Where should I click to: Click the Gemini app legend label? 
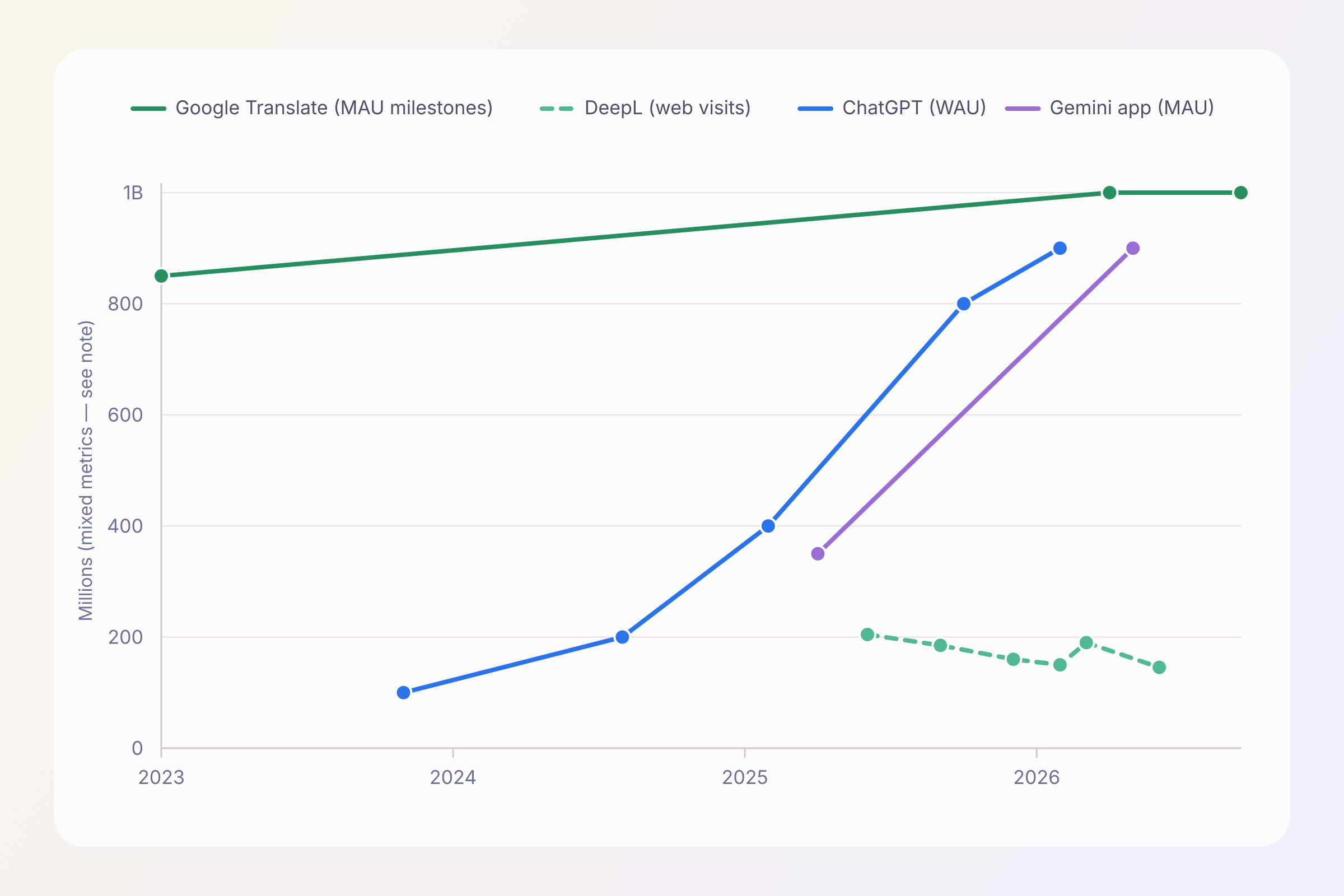[1132, 108]
